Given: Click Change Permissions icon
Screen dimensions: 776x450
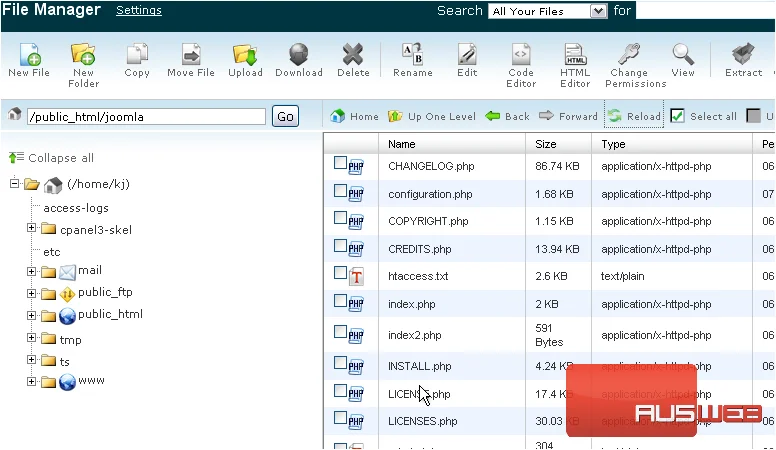Looking at the screenshot, I should click(x=629, y=54).
